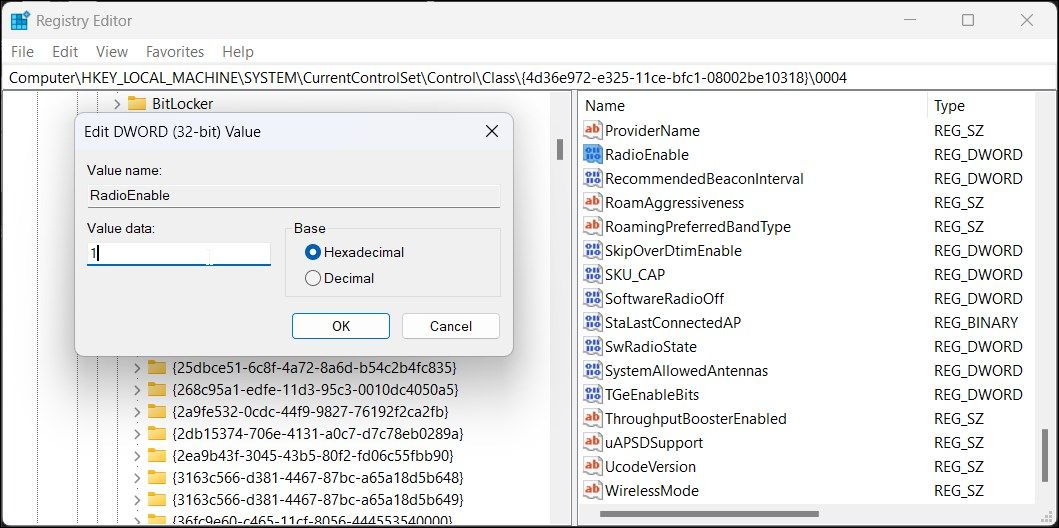The width and height of the screenshot is (1059, 528).
Task: Select the {3163c566-d381-4467-87bc-a65a18d5b649} key name
Action: click(318, 500)
